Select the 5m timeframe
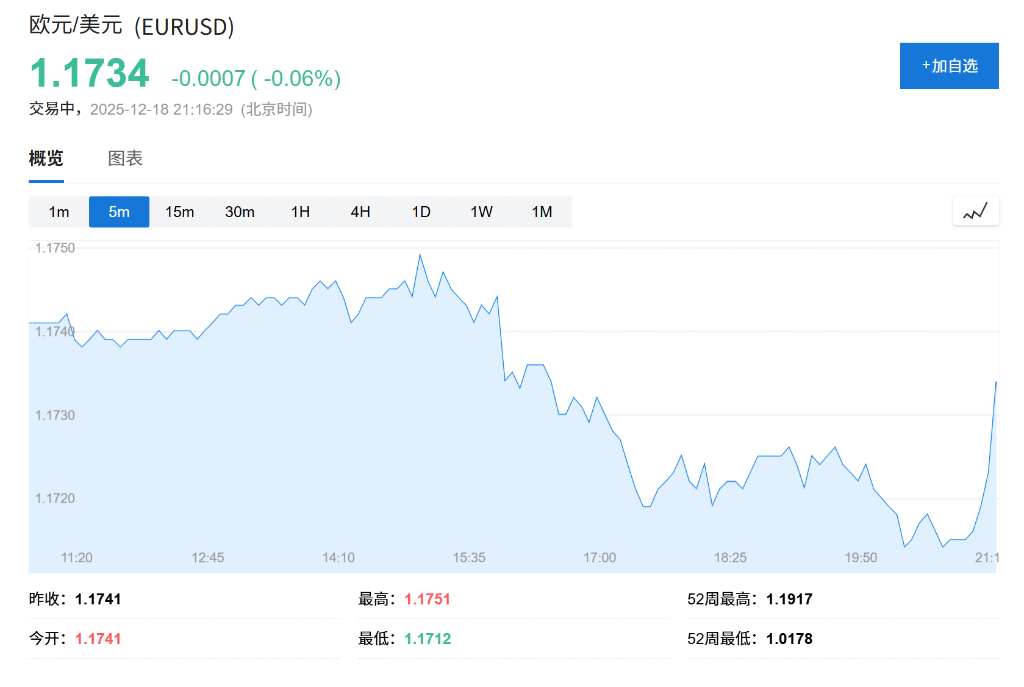The height and width of the screenshot is (687, 1024). [119, 212]
